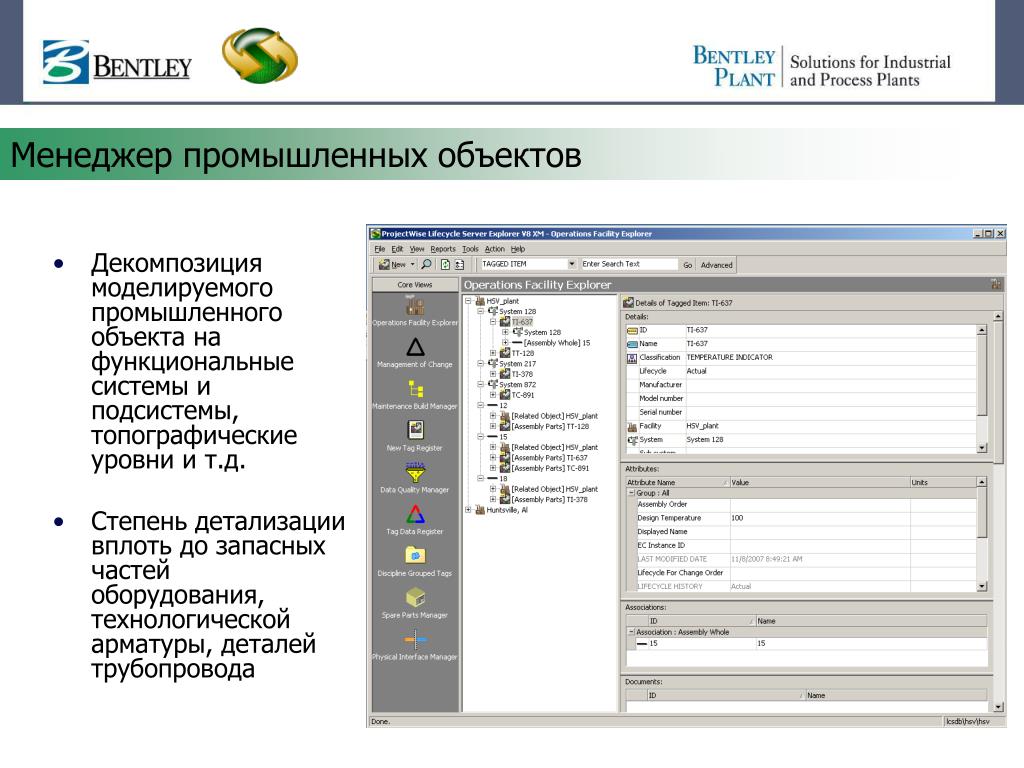The image size is (1024, 768).
Task: Click the Advanced search button
Action: click(x=716, y=265)
